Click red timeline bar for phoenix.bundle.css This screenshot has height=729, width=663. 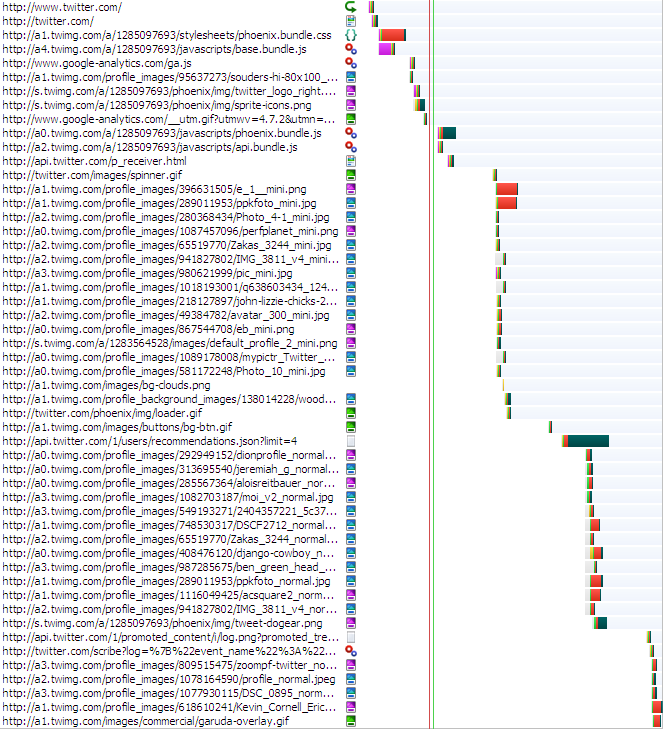pos(393,35)
